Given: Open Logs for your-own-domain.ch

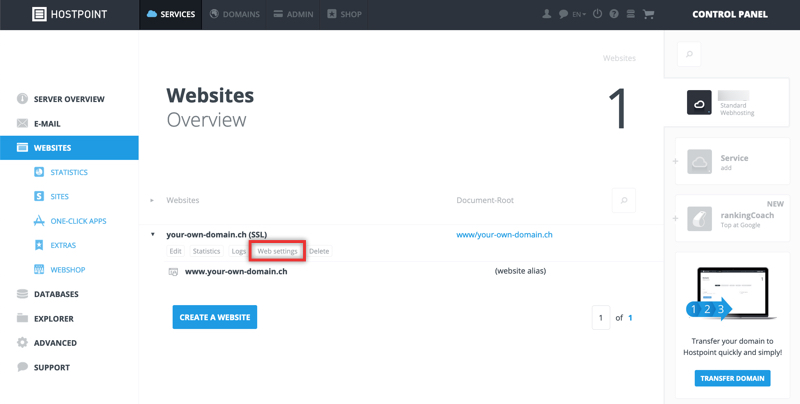Looking at the screenshot, I should pos(238,251).
